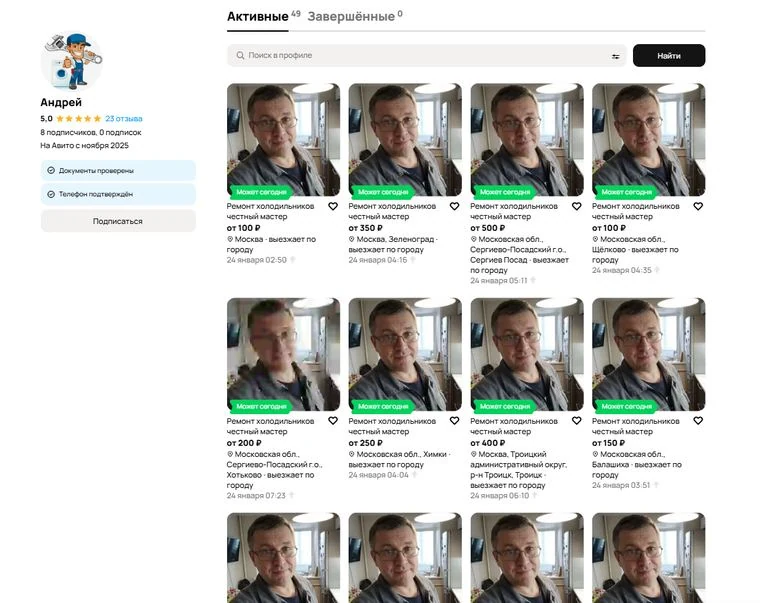Click the date 24 января 03:51

[x=620, y=485]
